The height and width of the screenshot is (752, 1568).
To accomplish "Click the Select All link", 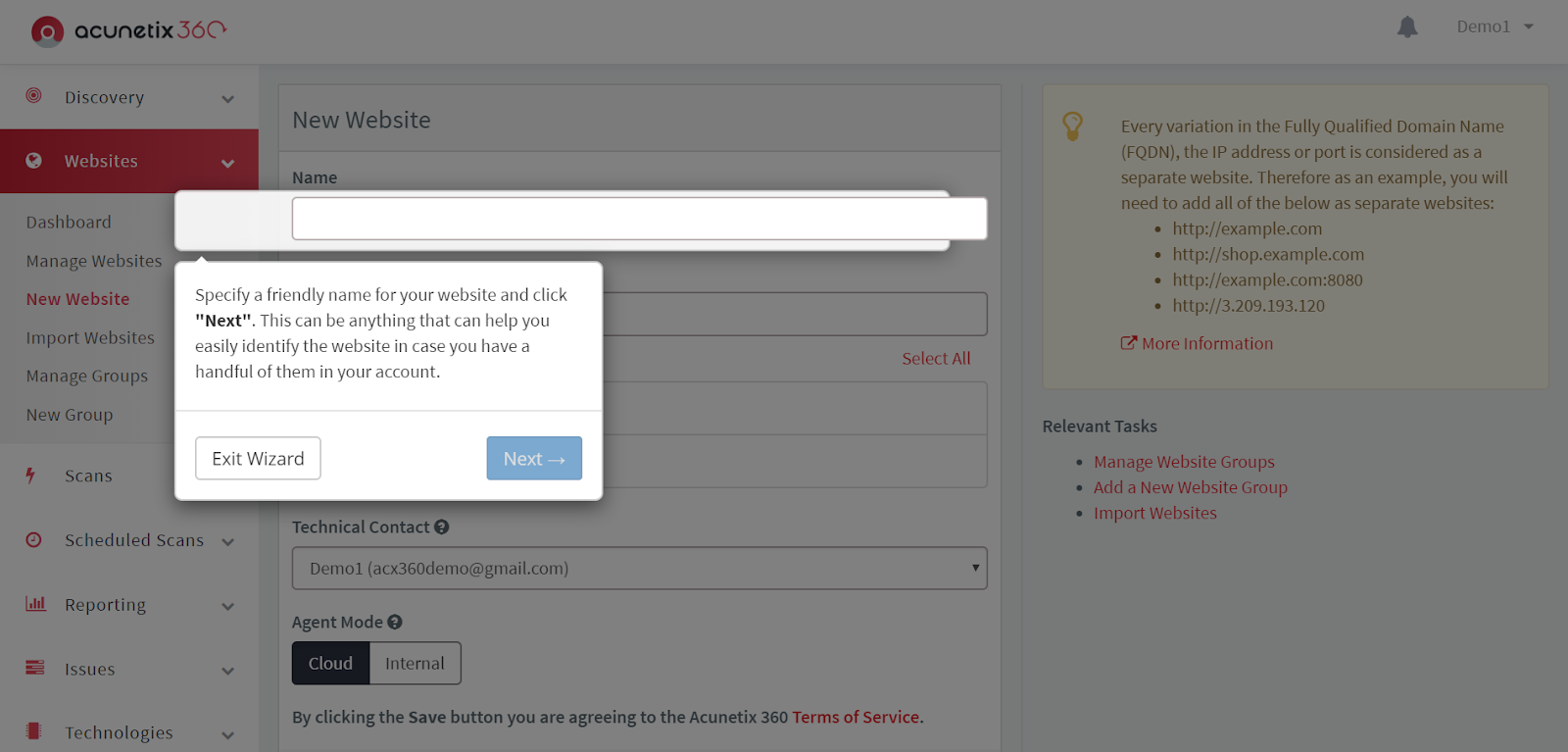I will pos(936,359).
